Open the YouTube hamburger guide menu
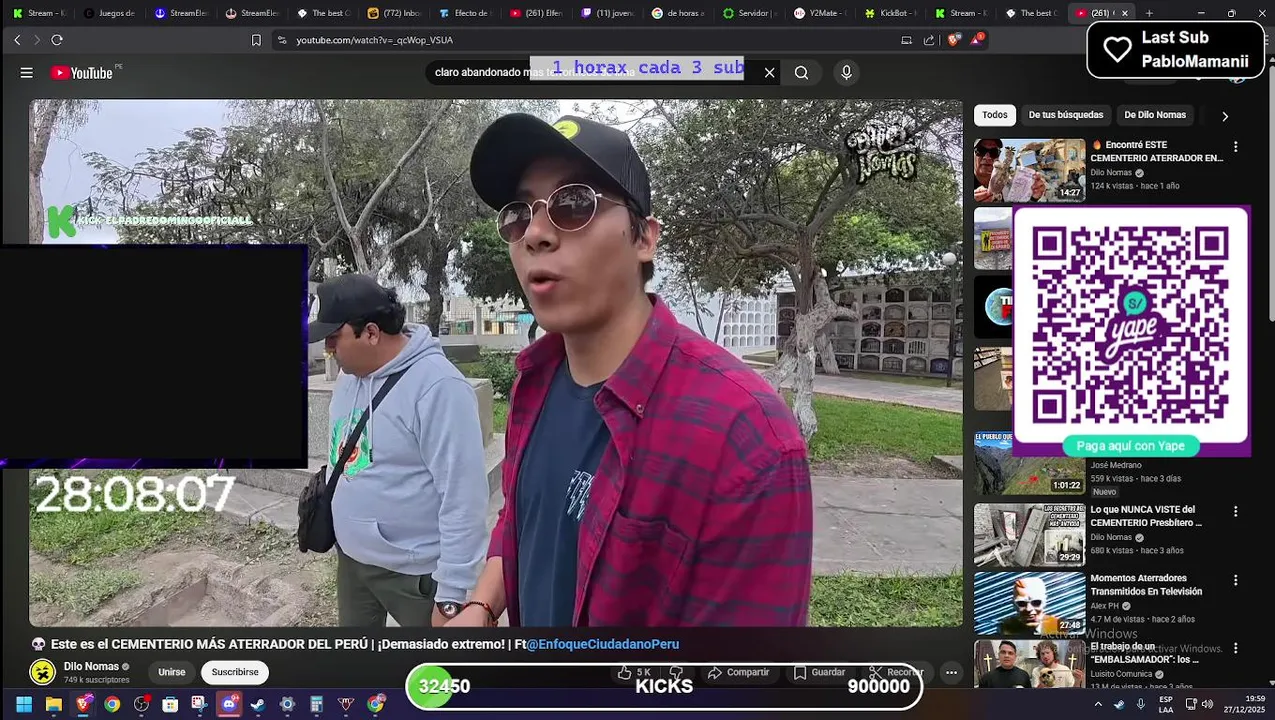This screenshot has height=720, width=1275. (x=27, y=73)
